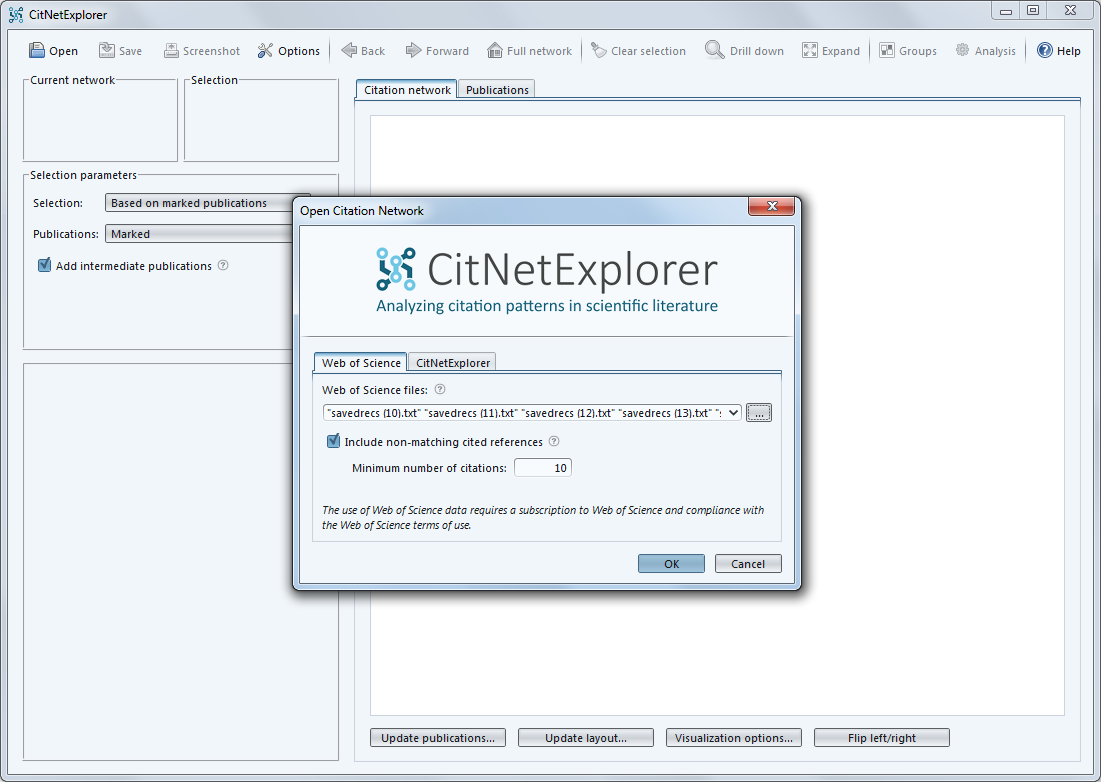Uncheck Include non-matching cited references
The width and height of the screenshot is (1101, 782).
pyautogui.click(x=334, y=441)
